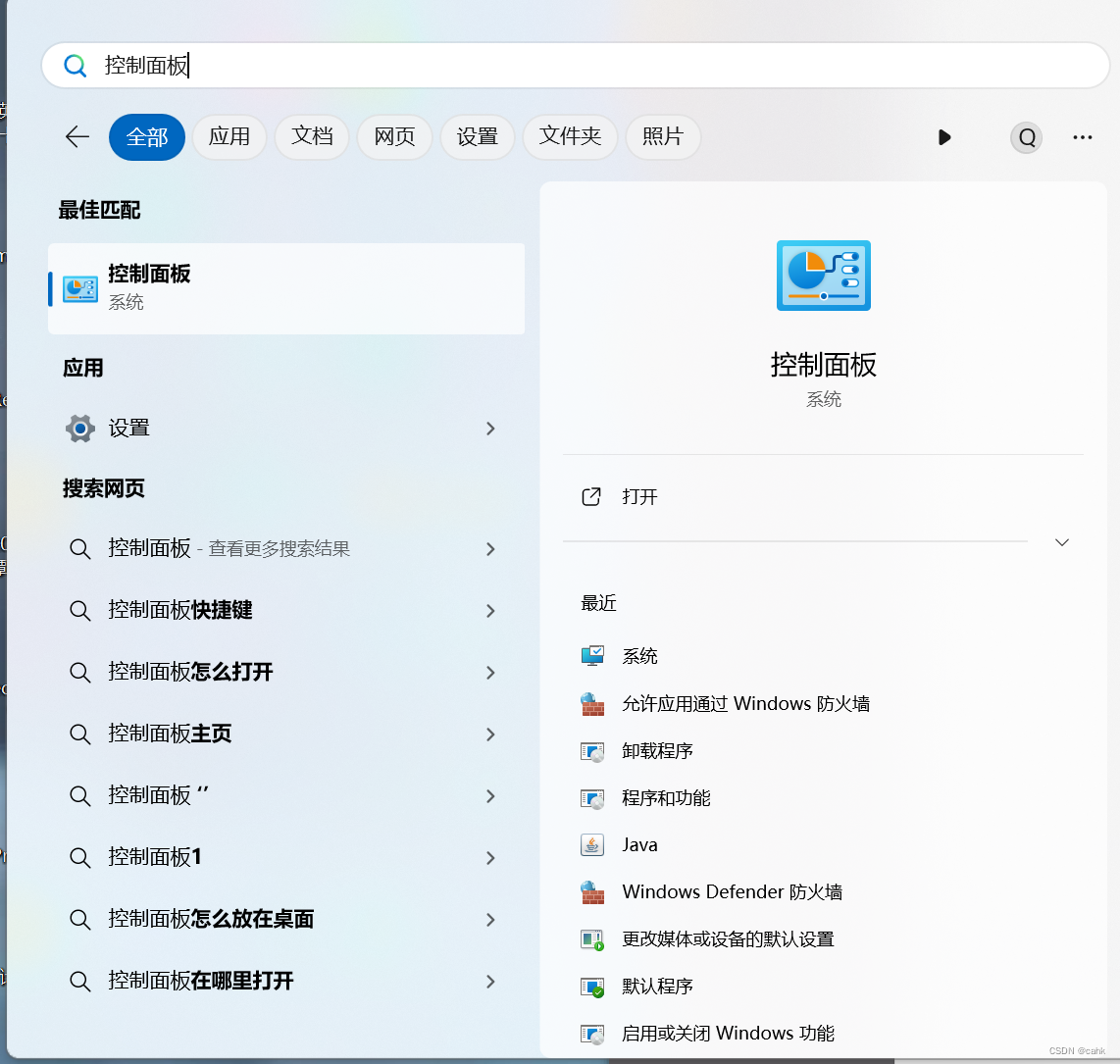Click the back arrow icon
This screenshot has height=1064, width=1120.
tap(77, 136)
